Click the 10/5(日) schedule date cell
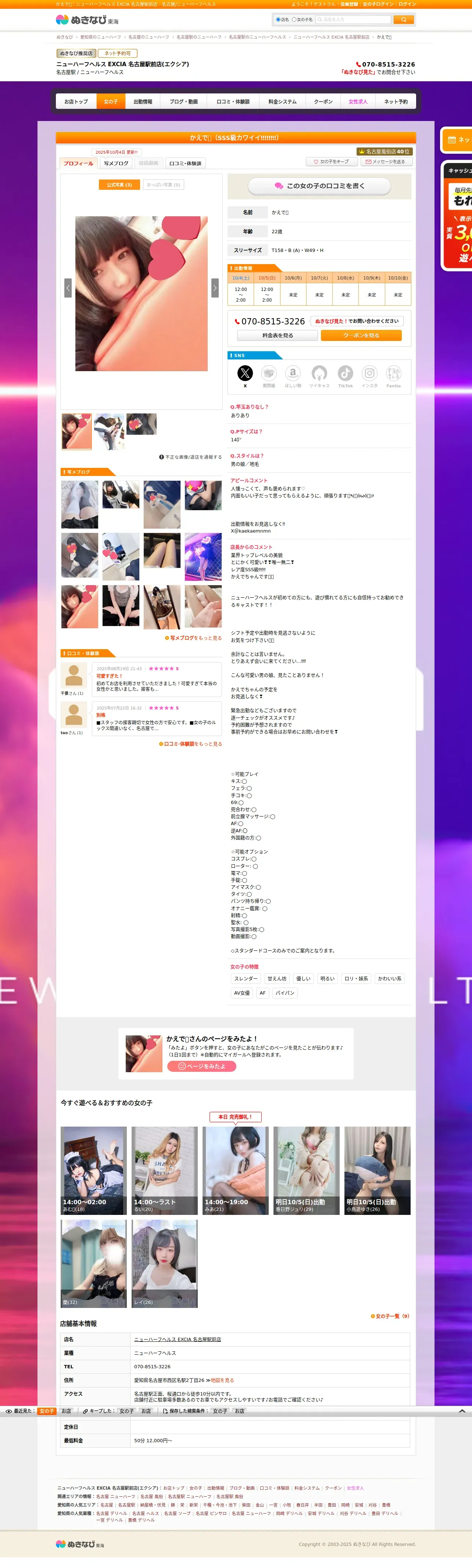 [267, 278]
